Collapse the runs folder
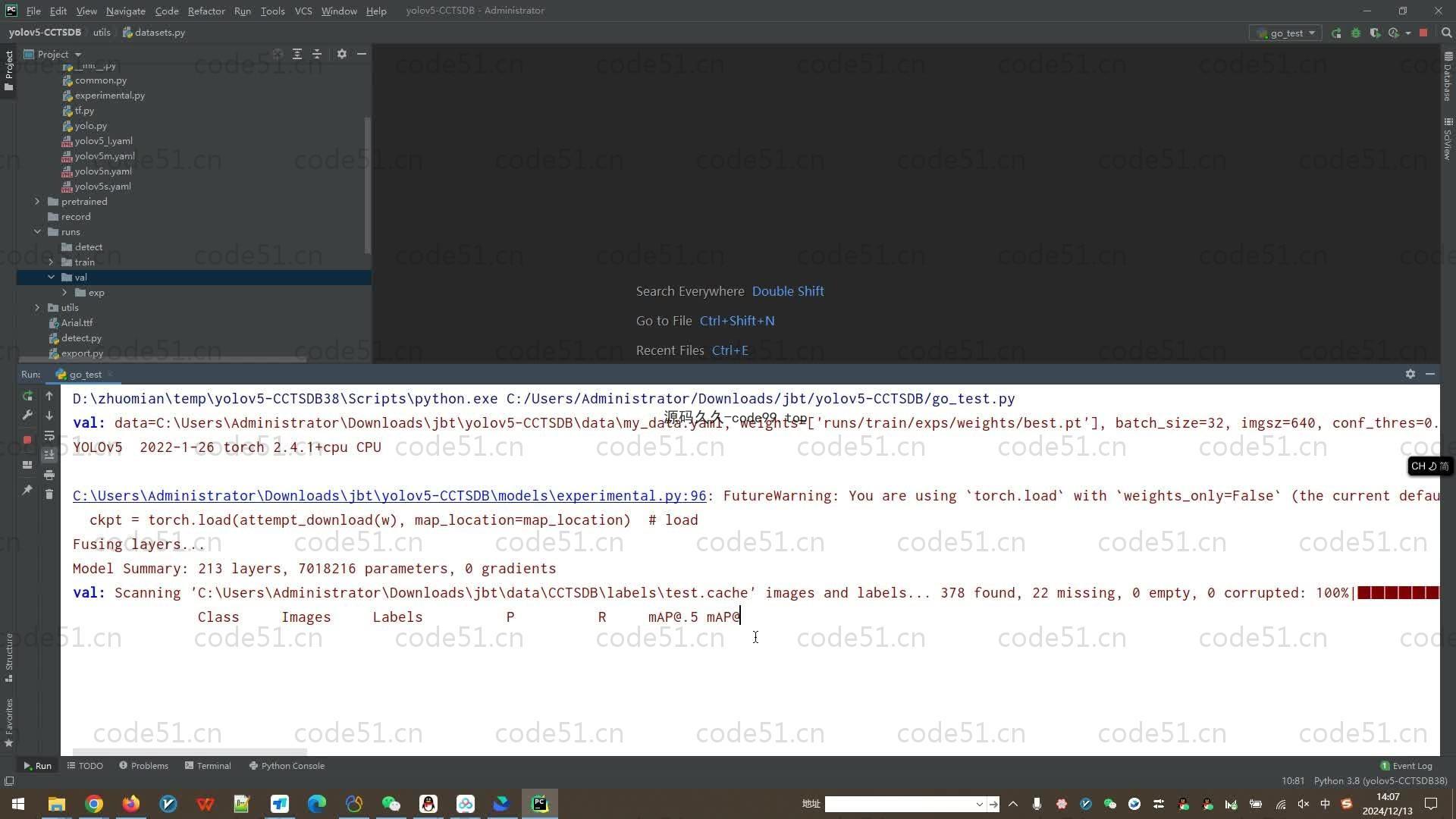1456x819 pixels. point(37,232)
